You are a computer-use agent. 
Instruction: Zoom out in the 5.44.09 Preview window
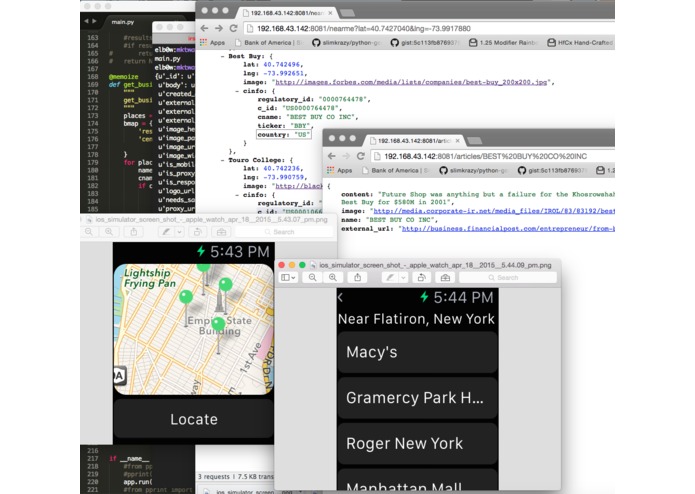click(312, 277)
